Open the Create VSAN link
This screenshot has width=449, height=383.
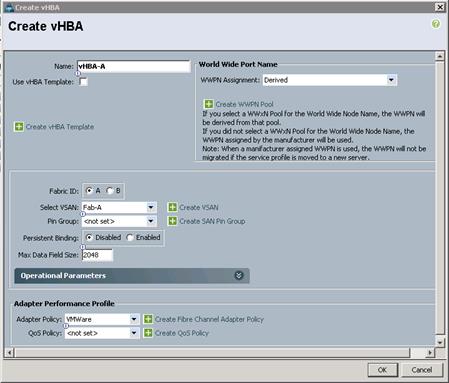[x=199, y=207]
